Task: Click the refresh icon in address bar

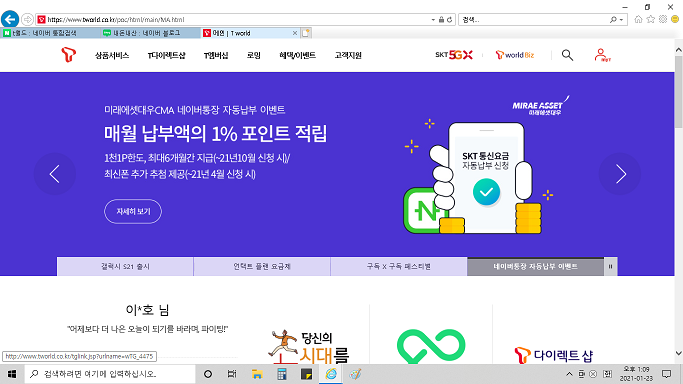Action: tap(450, 20)
